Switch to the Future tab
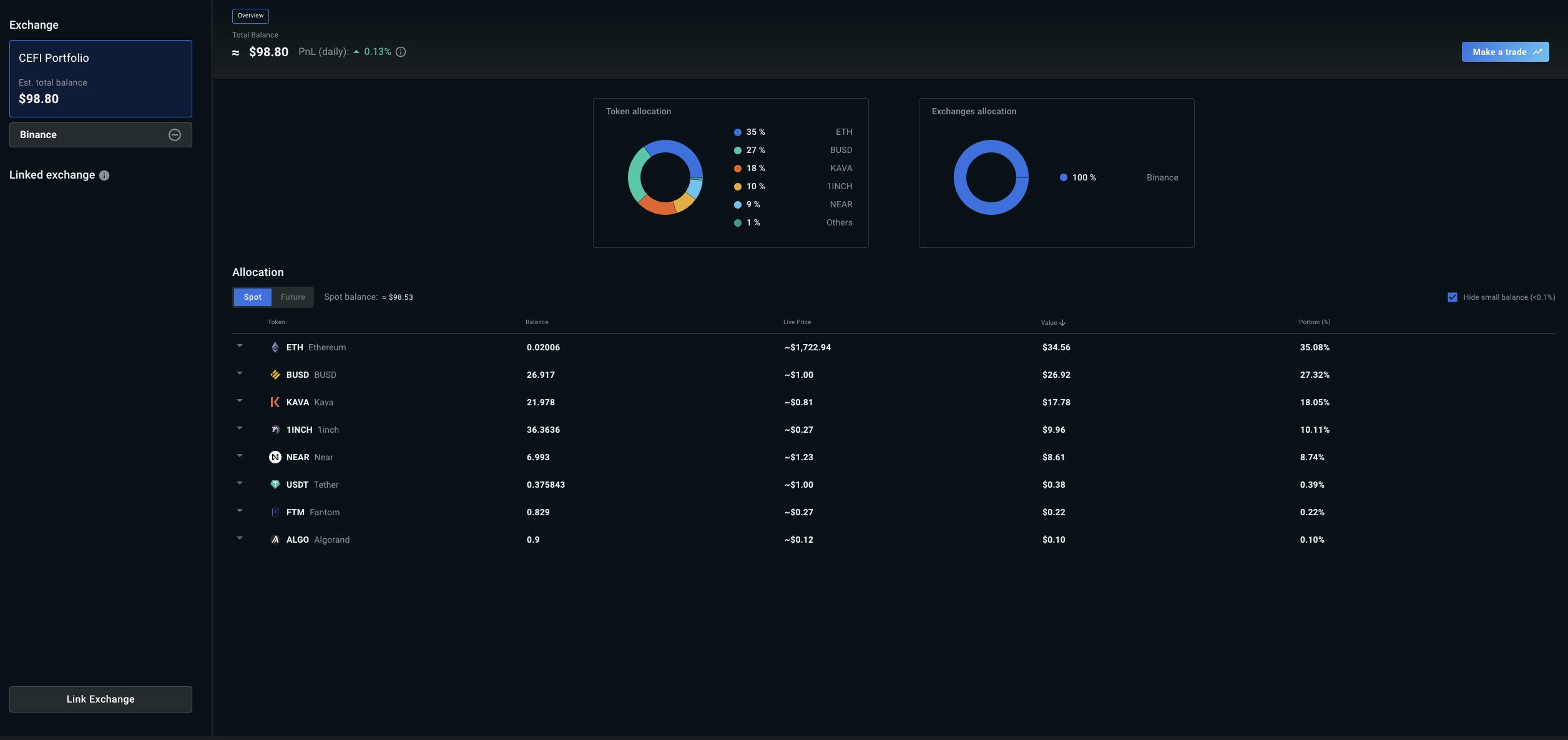 tap(293, 297)
